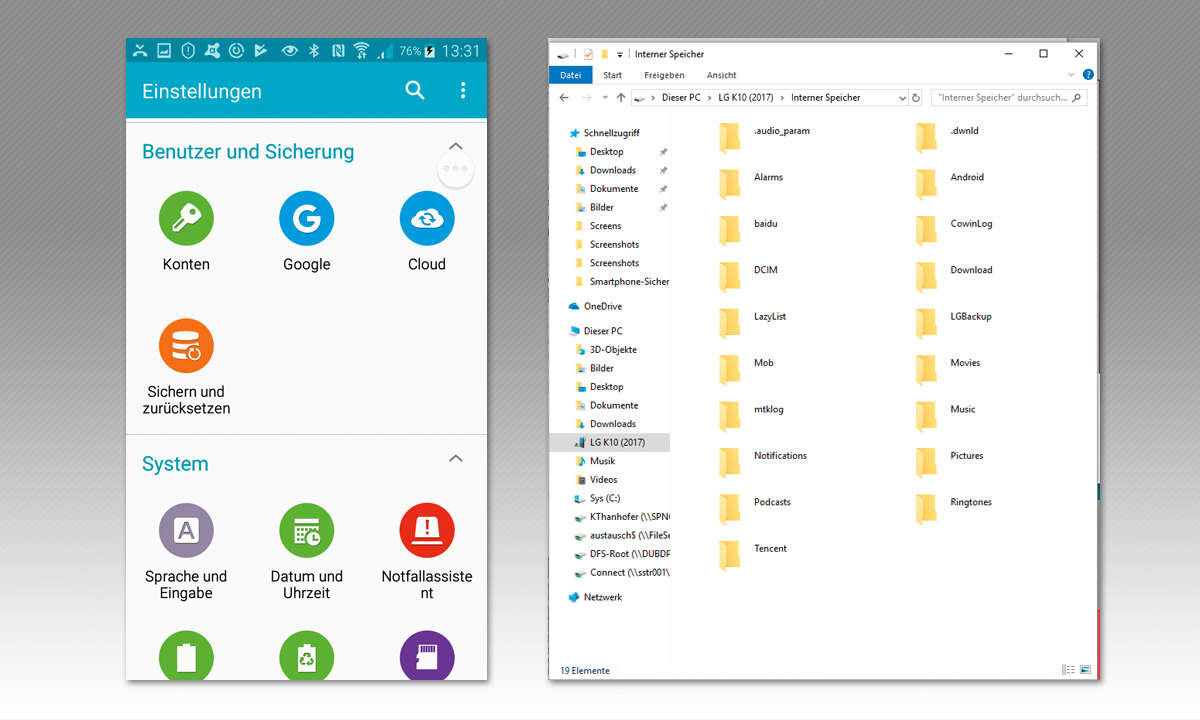
Task: Open the address bar history dropdown
Action: click(x=902, y=98)
